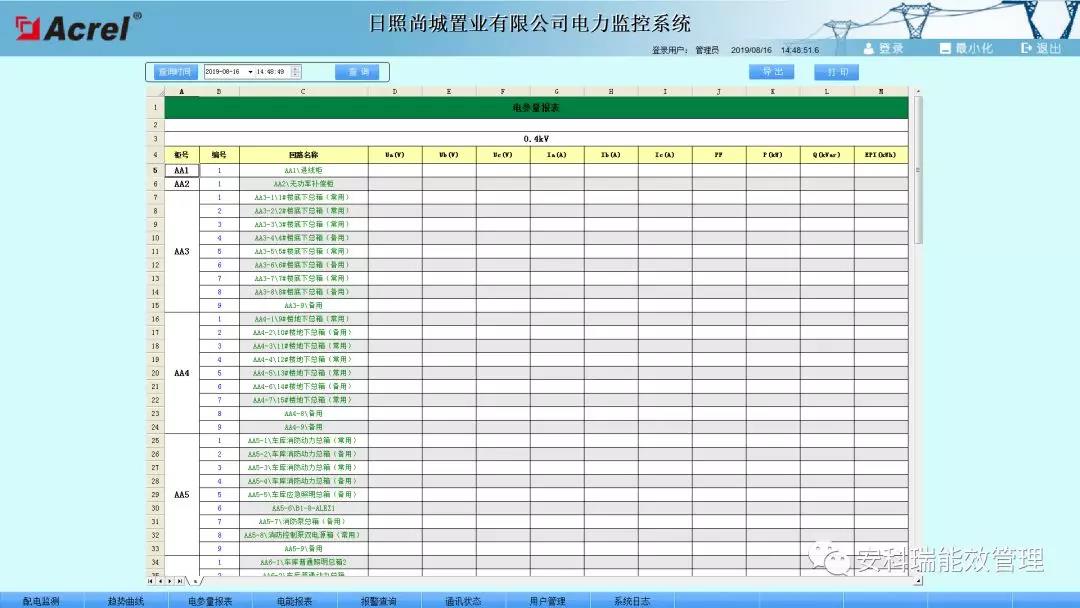Click the AA2\无功率补偿柜 circuit name

click(303, 184)
